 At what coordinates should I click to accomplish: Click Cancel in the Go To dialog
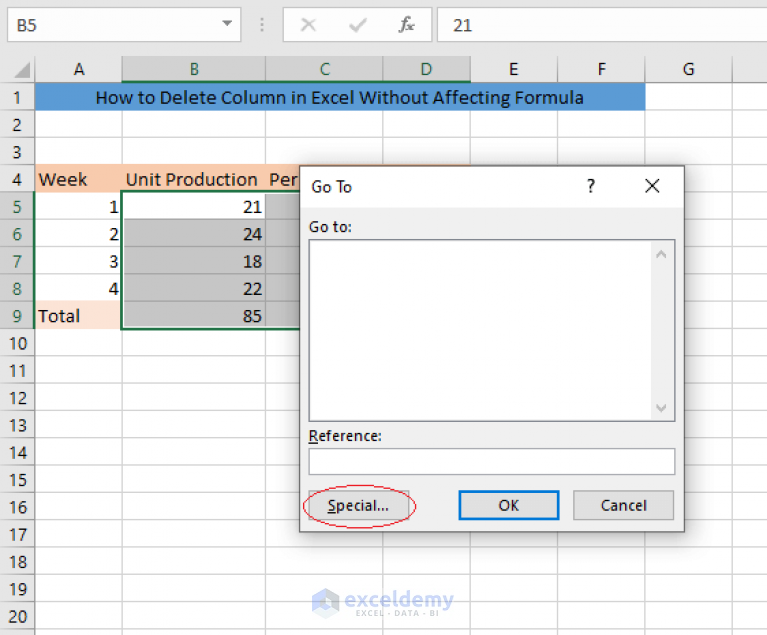[623, 505]
